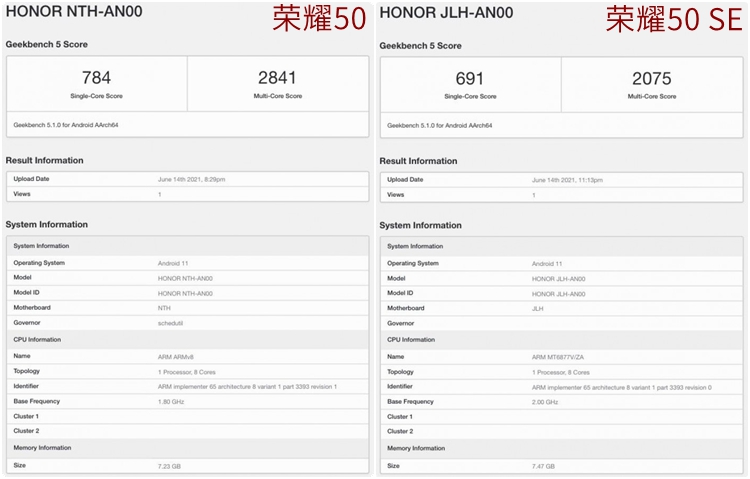The height and width of the screenshot is (479, 750).
Task: Click Memory Information header in NTH-AN00 panel
Action: click(42, 448)
